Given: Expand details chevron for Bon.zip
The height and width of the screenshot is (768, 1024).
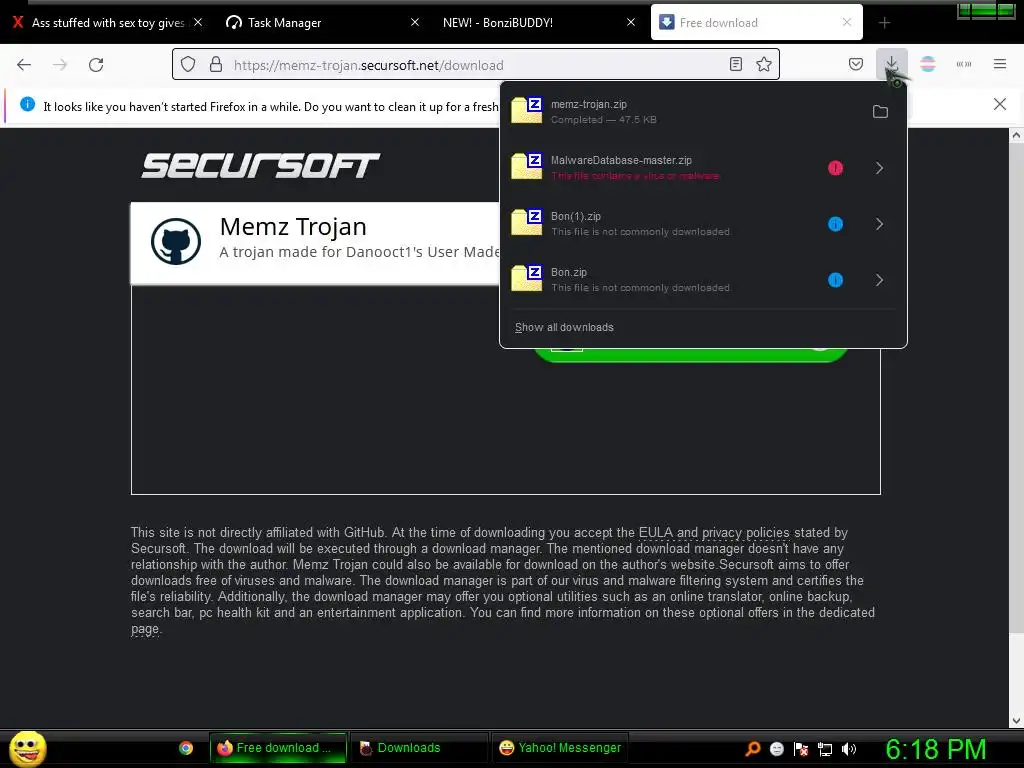Looking at the screenshot, I should click(x=879, y=280).
